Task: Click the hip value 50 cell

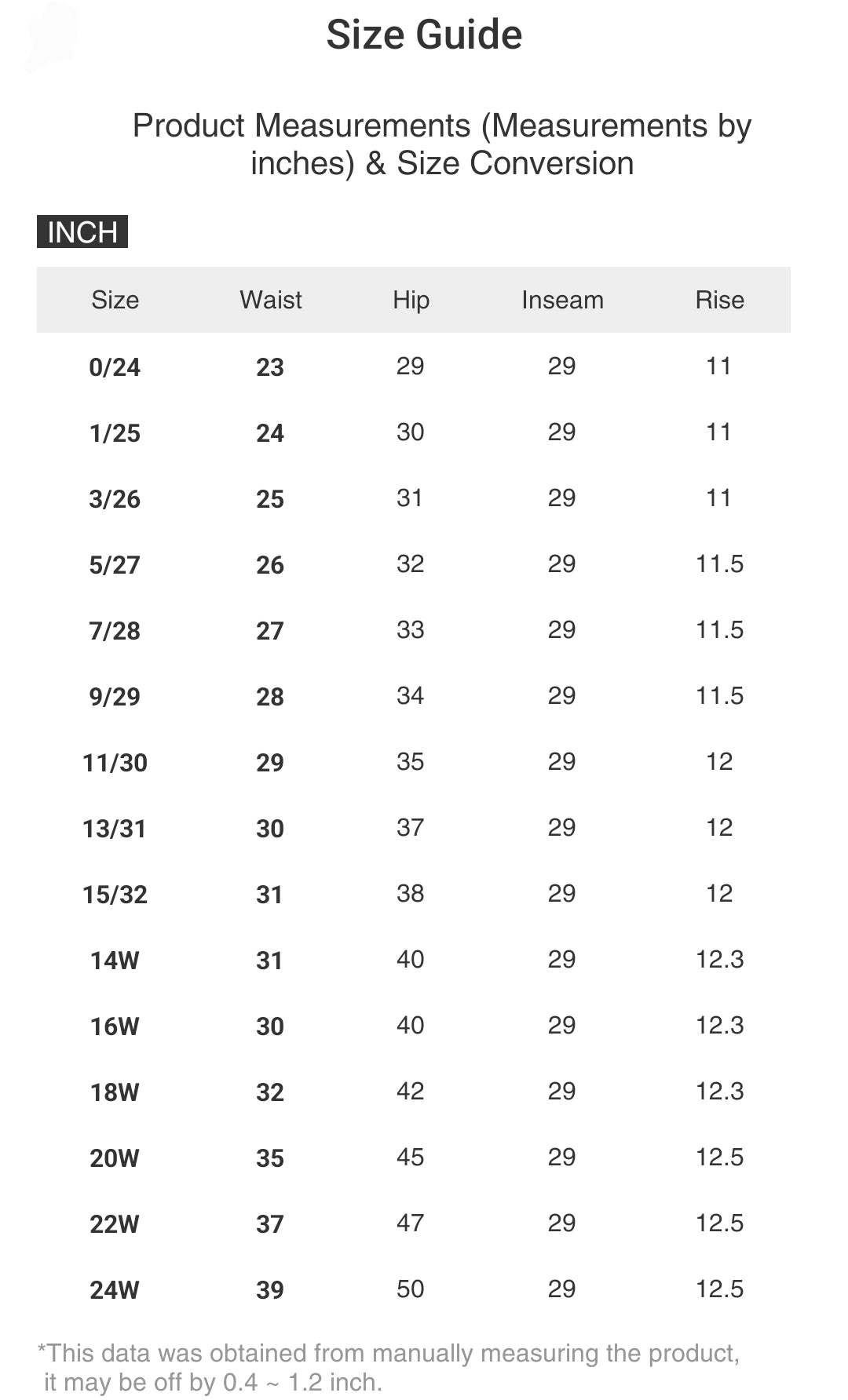Action: pyautogui.click(x=410, y=1289)
